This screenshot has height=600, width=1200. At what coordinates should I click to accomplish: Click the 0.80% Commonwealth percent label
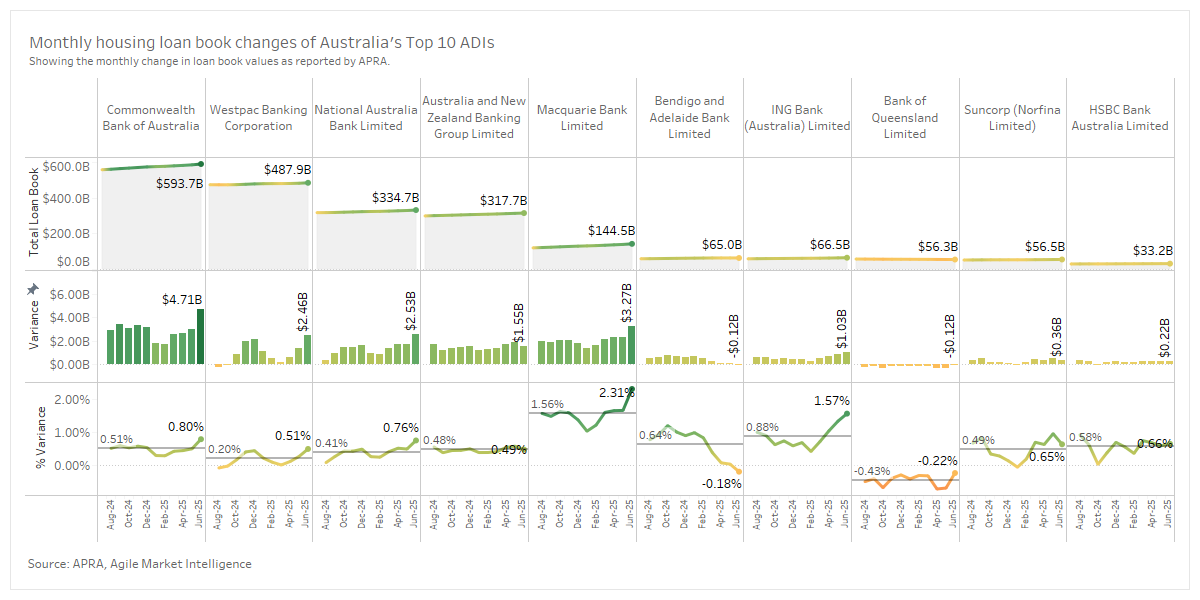click(186, 427)
